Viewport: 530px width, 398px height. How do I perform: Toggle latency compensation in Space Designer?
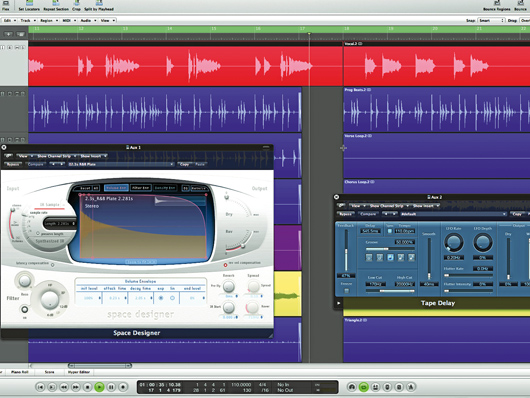(53, 265)
